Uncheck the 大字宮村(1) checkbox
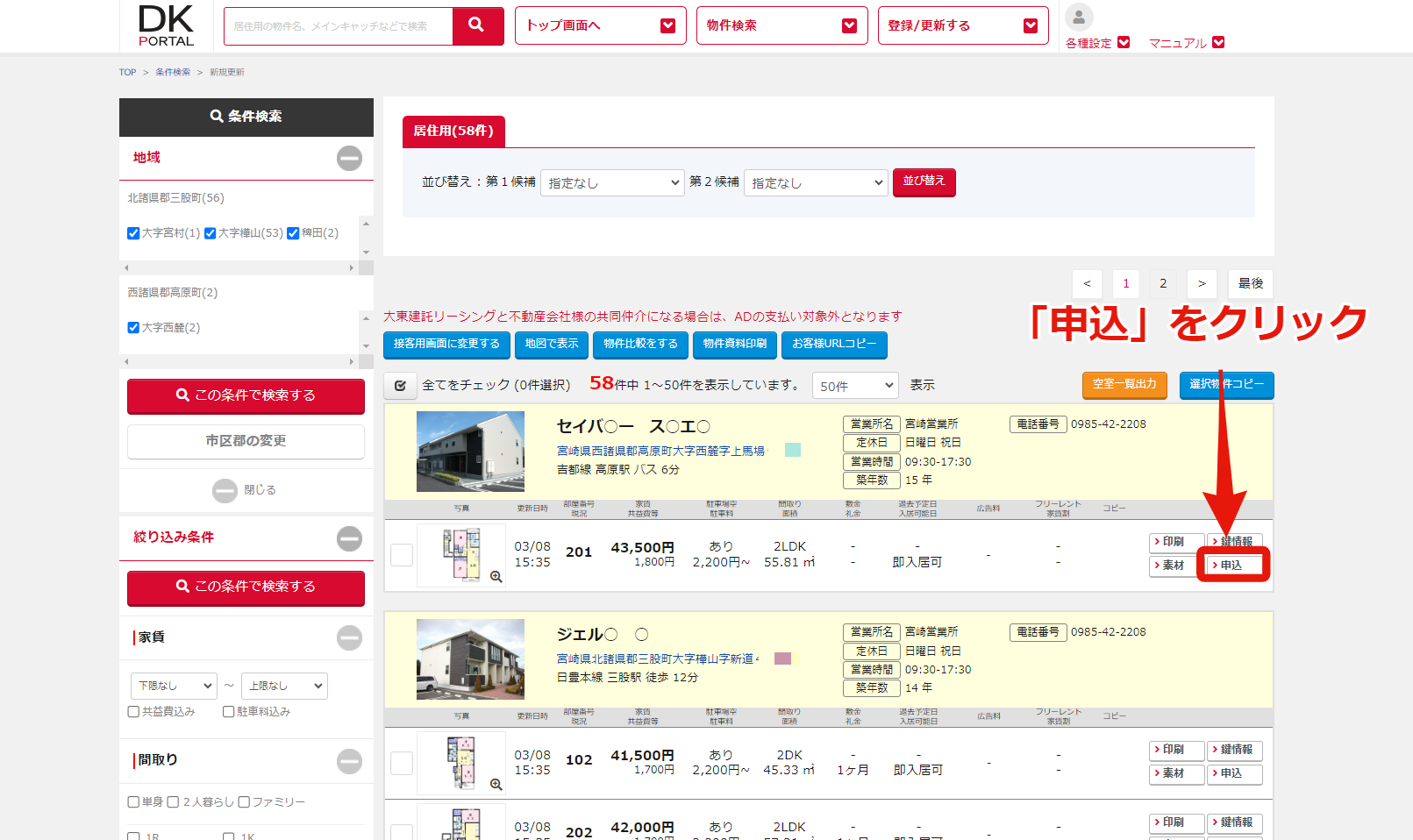This screenshot has height=840, width=1413. pos(133,233)
